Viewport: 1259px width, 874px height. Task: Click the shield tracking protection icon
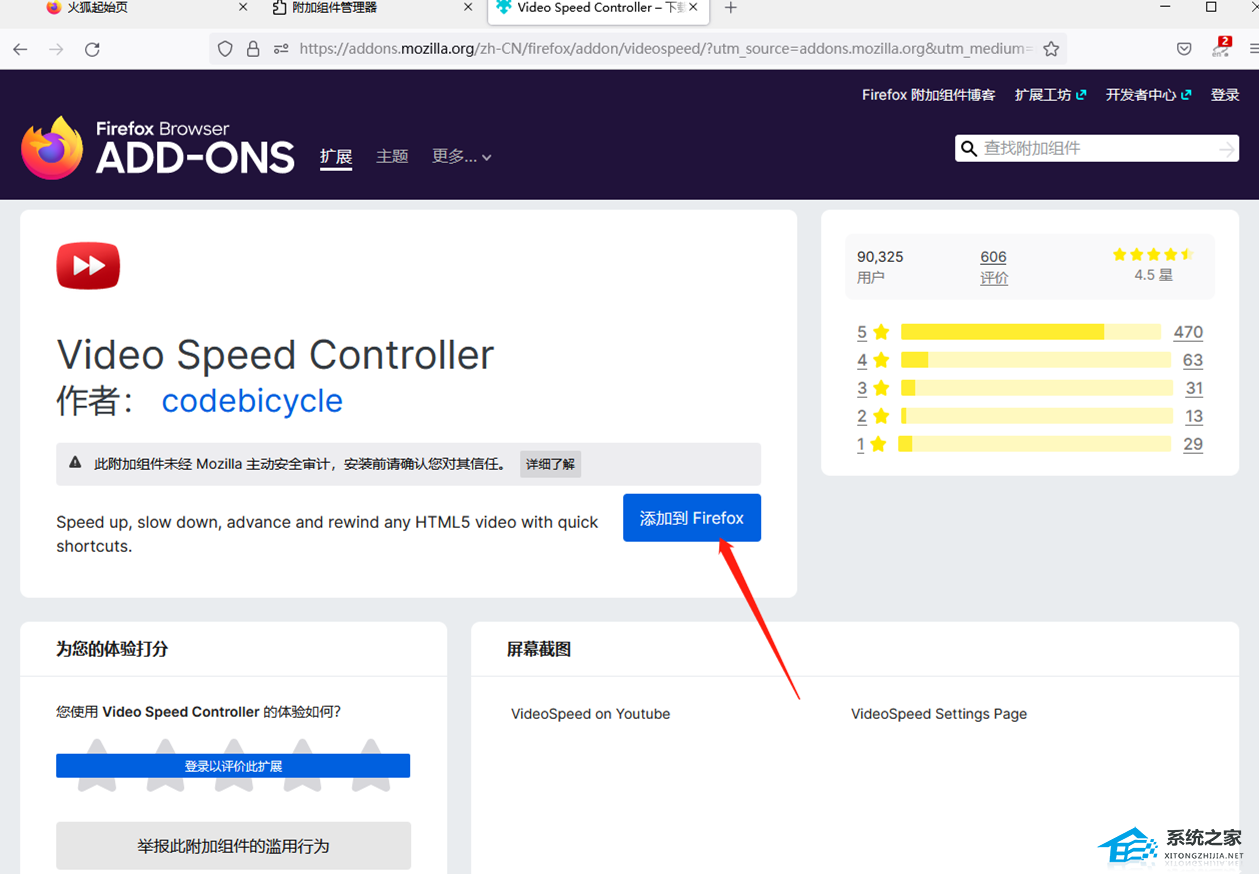225,49
